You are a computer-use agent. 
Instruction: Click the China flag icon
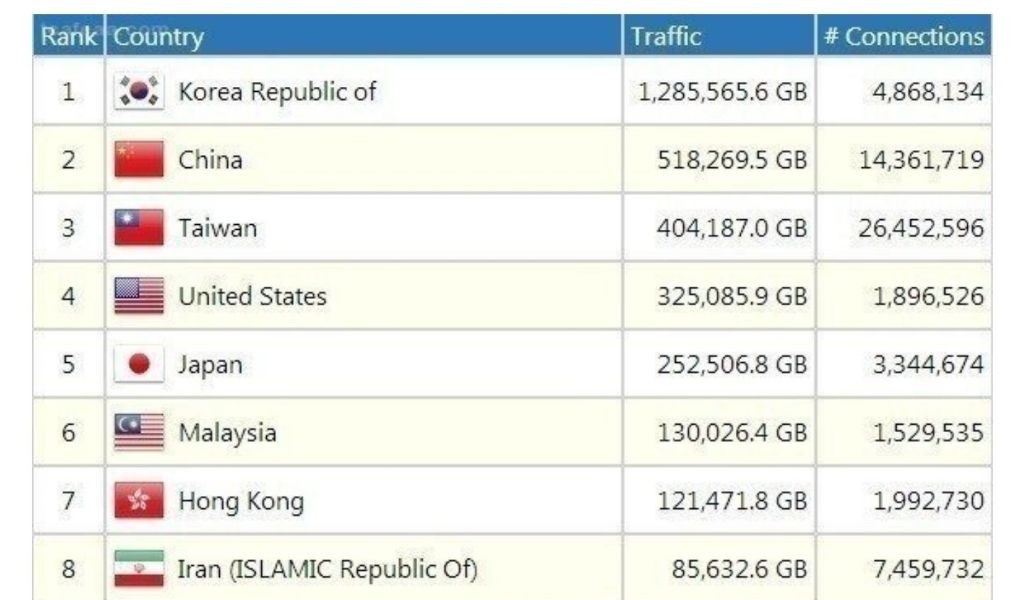click(x=138, y=160)
